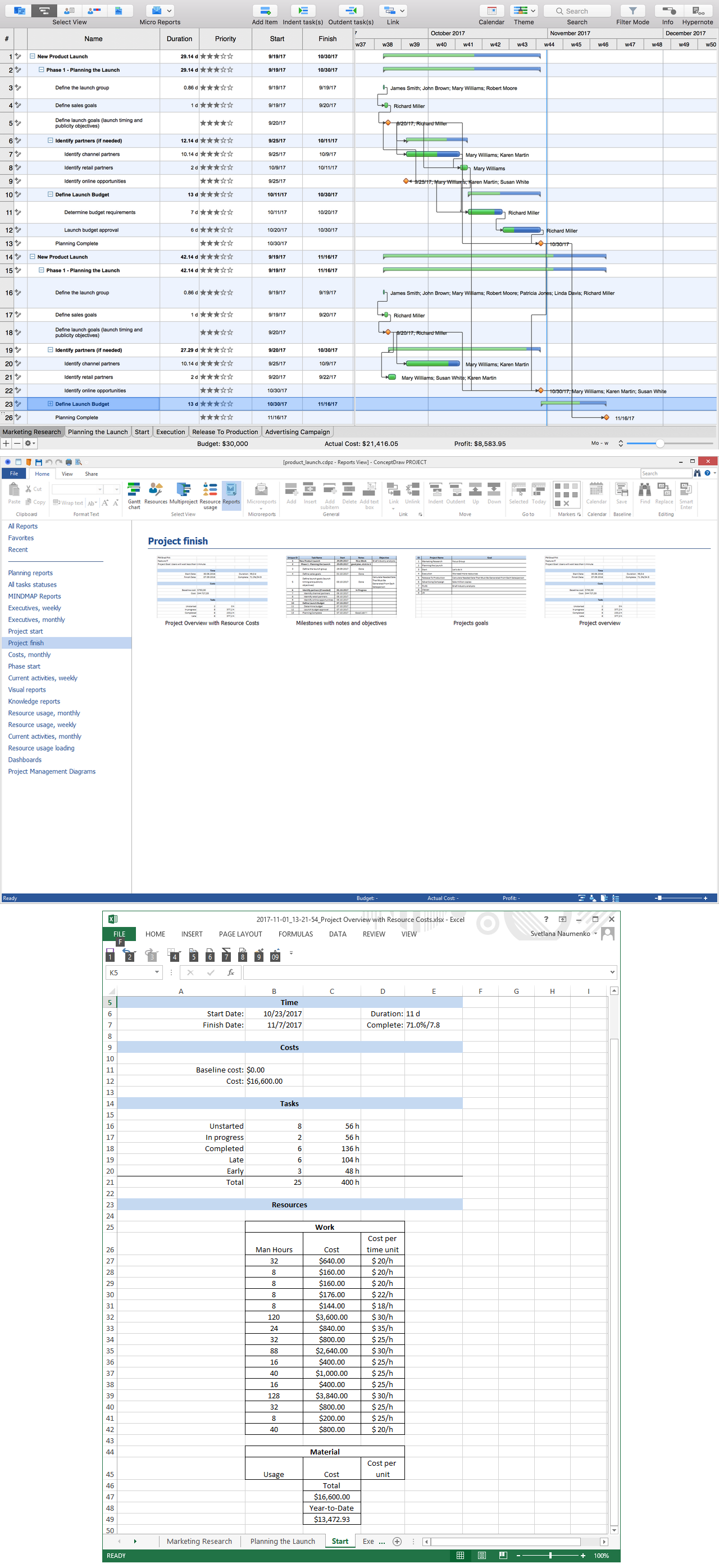Open the Micro Reports dropdown arrow
This screenshot has width=719, height=1568.
click(x=169, y=11)
